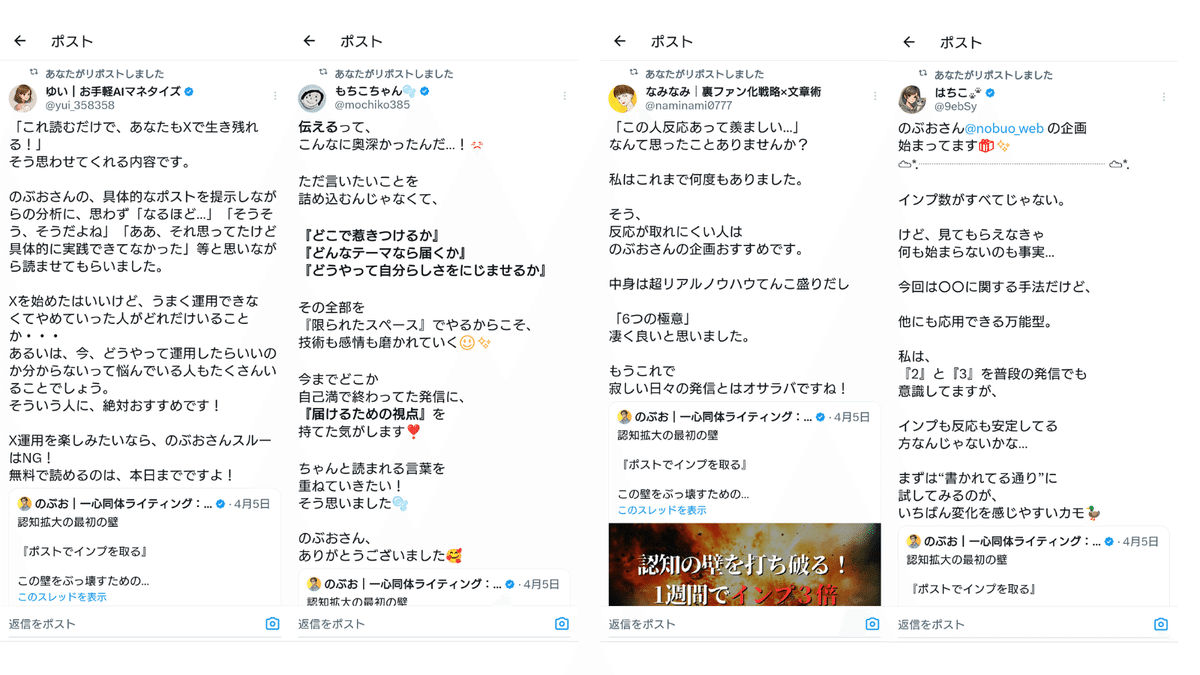Viewport: 1200px width, 675px height.
Task: Tap the back arrow above Mochiko's post
Action: point(309,41)
